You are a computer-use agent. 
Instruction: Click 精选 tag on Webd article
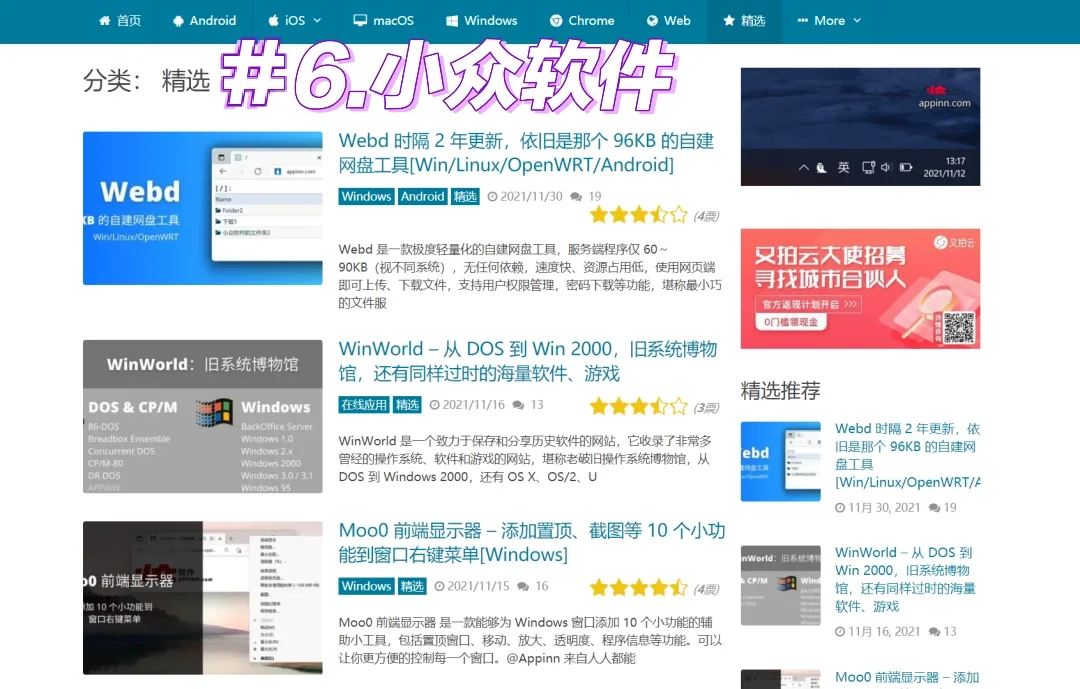coord(465,196)
